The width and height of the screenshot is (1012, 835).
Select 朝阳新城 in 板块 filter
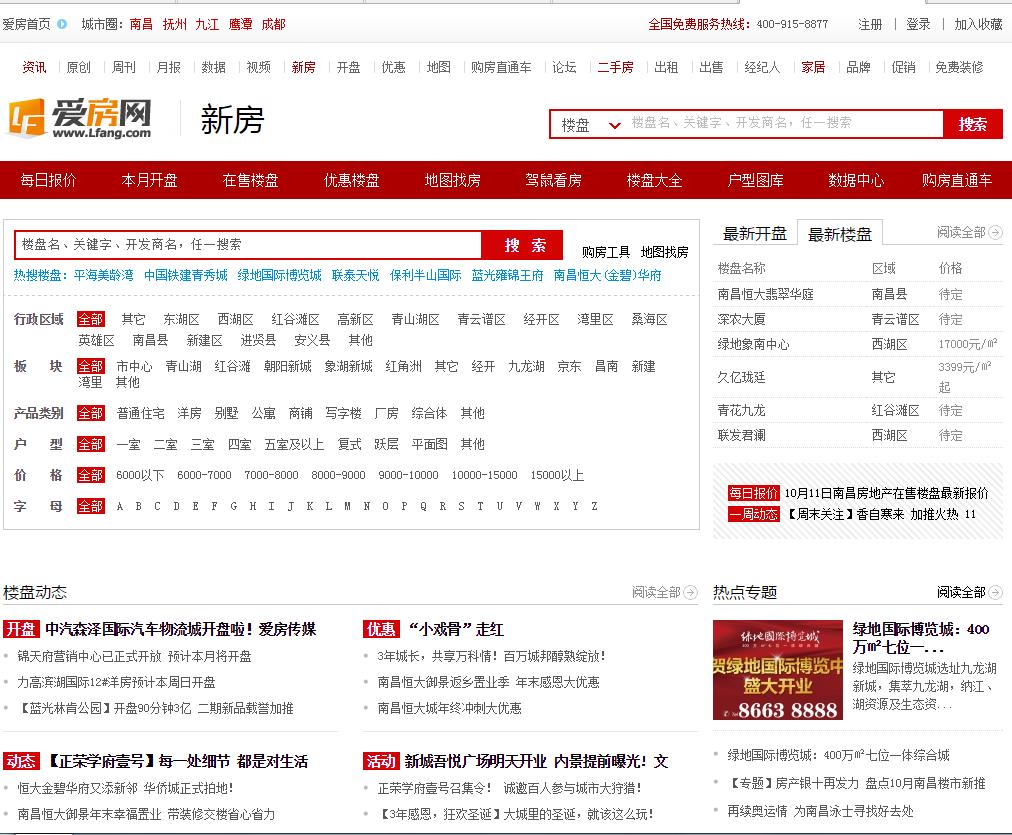coord(287,367)
